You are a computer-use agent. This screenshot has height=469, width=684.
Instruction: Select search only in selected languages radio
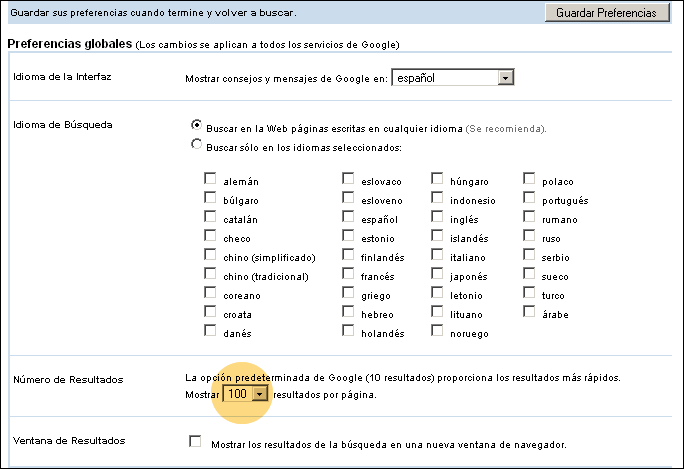(196, 146)
